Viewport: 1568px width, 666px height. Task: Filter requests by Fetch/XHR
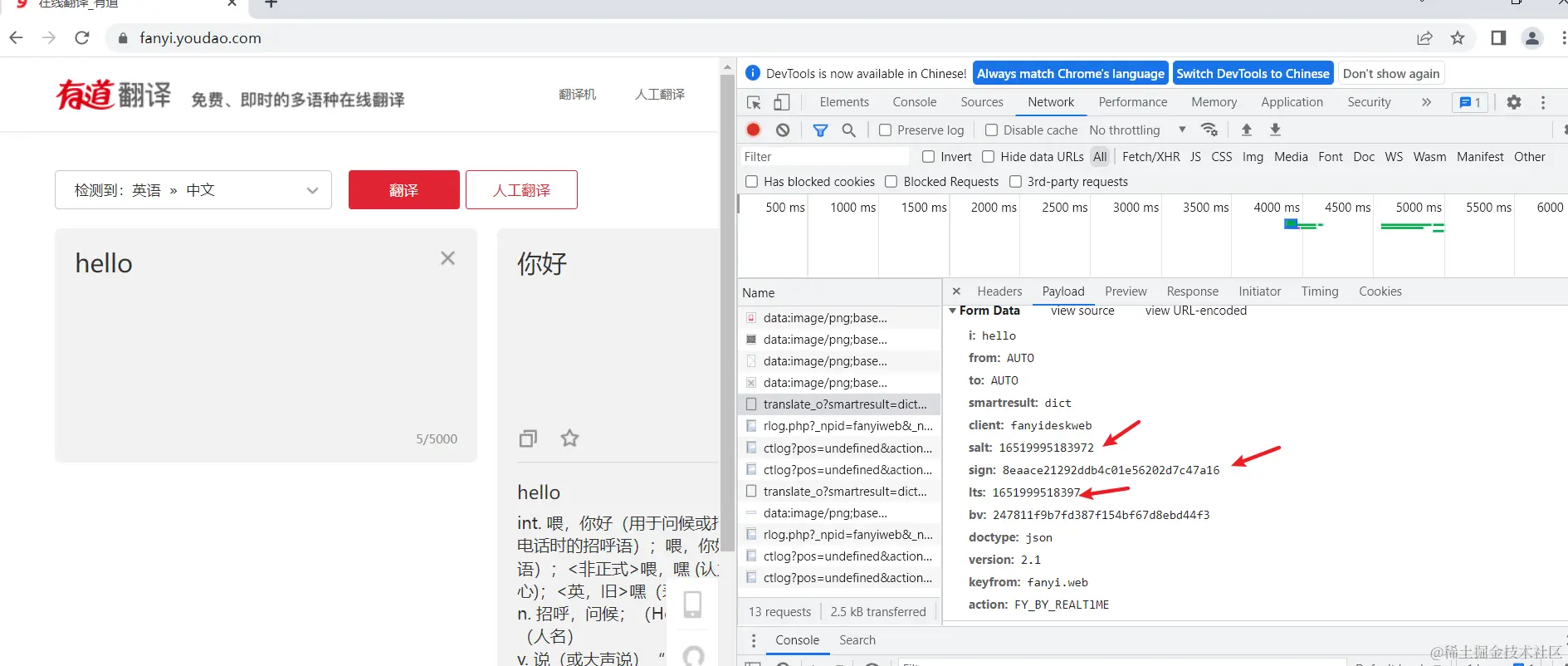pyautogui.click(x=1150, y=157)
